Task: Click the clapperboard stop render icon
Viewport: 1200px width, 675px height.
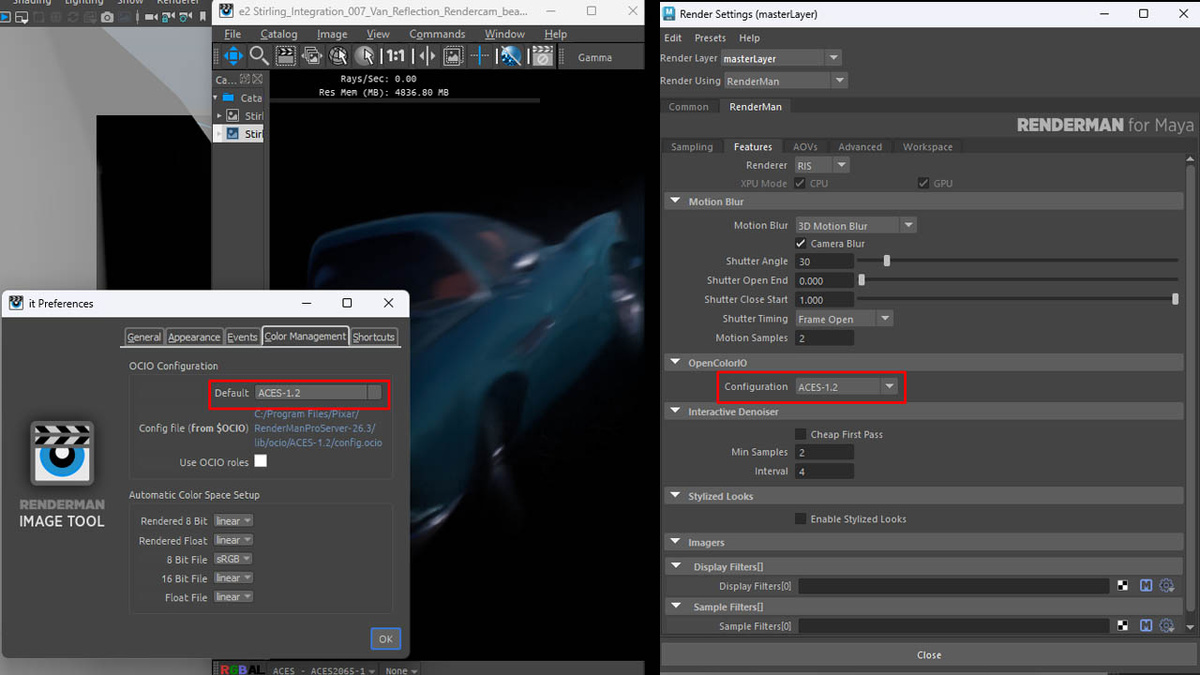Action: [541, 57]
